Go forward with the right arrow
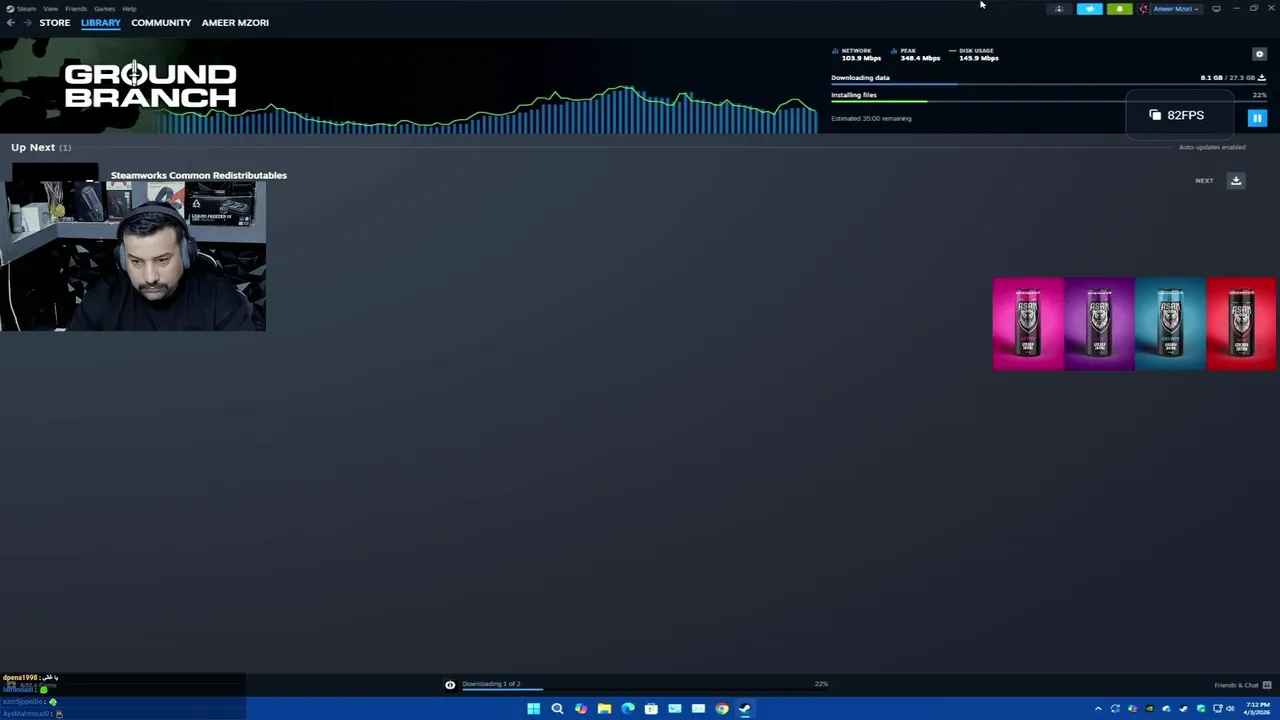Screen dimensions: 1280x720 tap(27, 22)
